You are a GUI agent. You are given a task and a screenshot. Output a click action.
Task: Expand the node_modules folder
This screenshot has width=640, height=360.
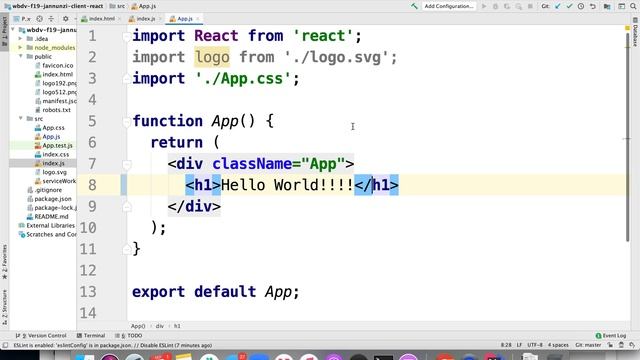[20, 48]
